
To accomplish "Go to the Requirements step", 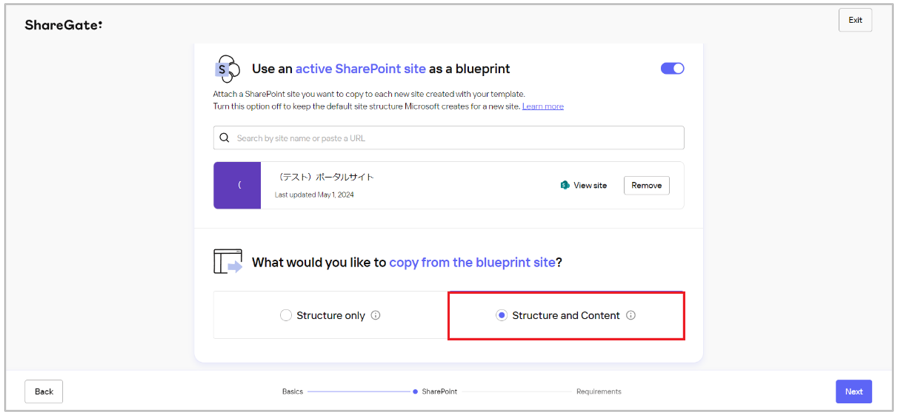I will 598,392.
